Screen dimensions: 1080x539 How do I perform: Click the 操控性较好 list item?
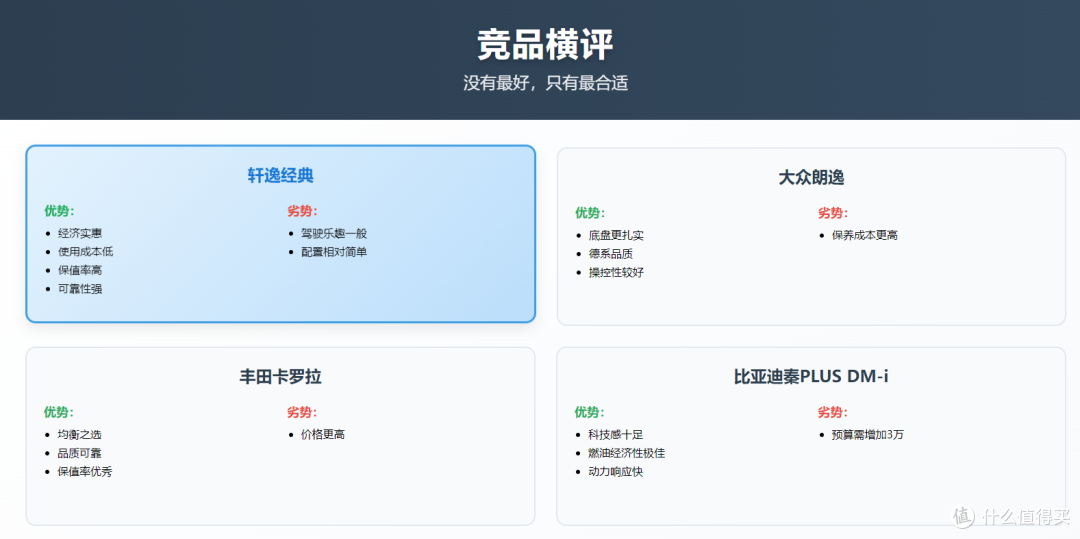click(616, 273)
